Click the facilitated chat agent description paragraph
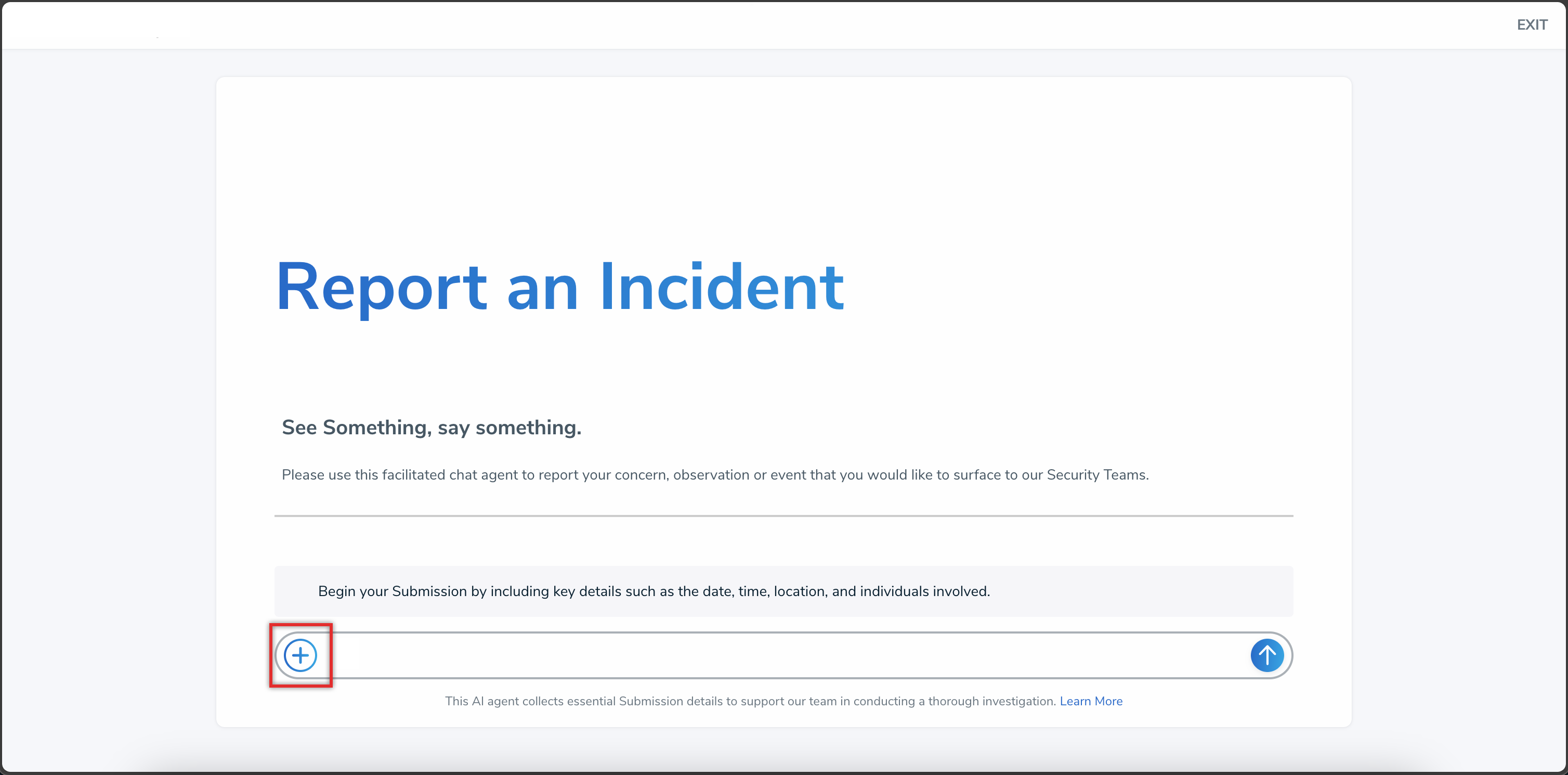 [x=715, y=475]
